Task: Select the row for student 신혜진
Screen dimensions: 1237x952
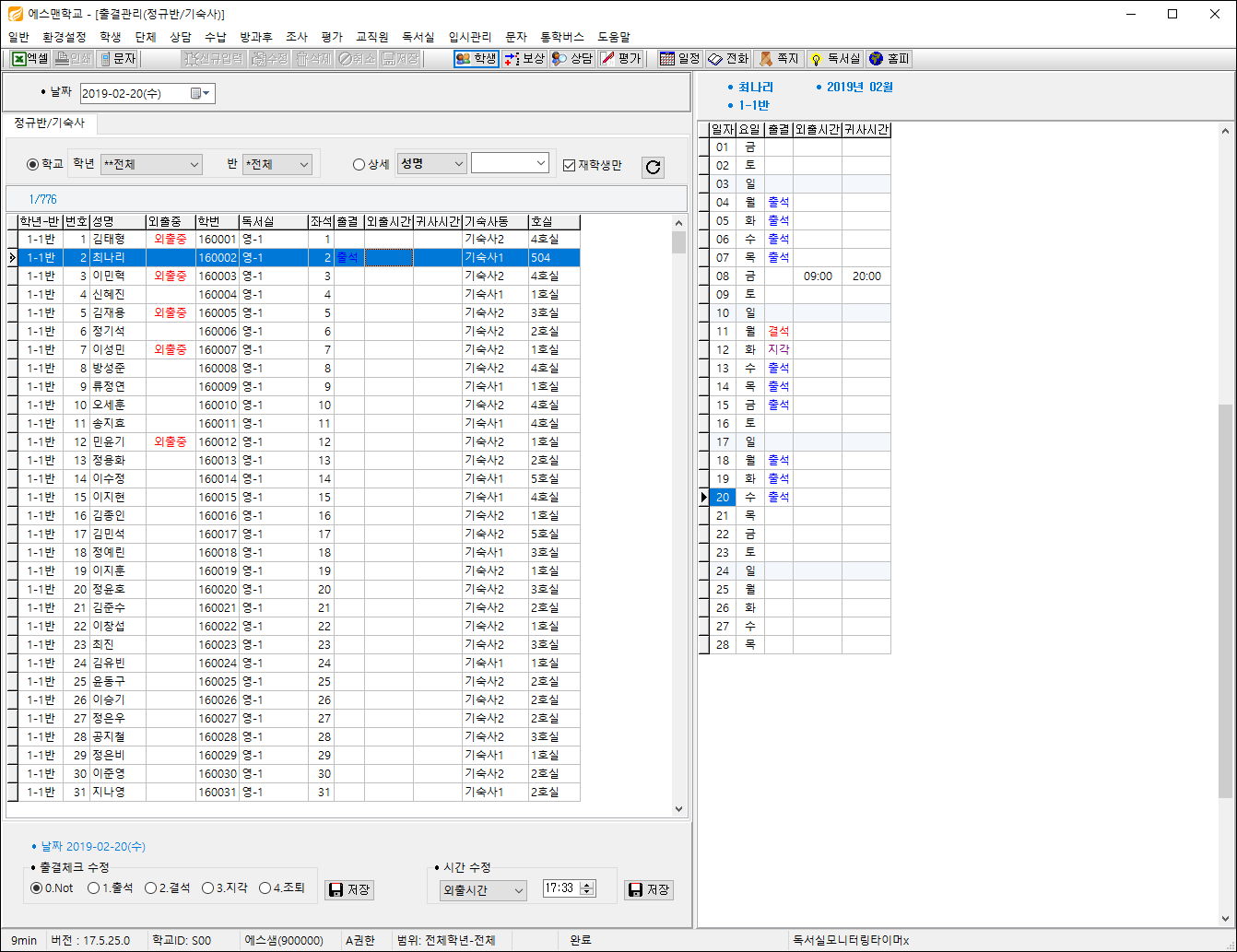Action: pyautogui.click(x=299, y=295)
